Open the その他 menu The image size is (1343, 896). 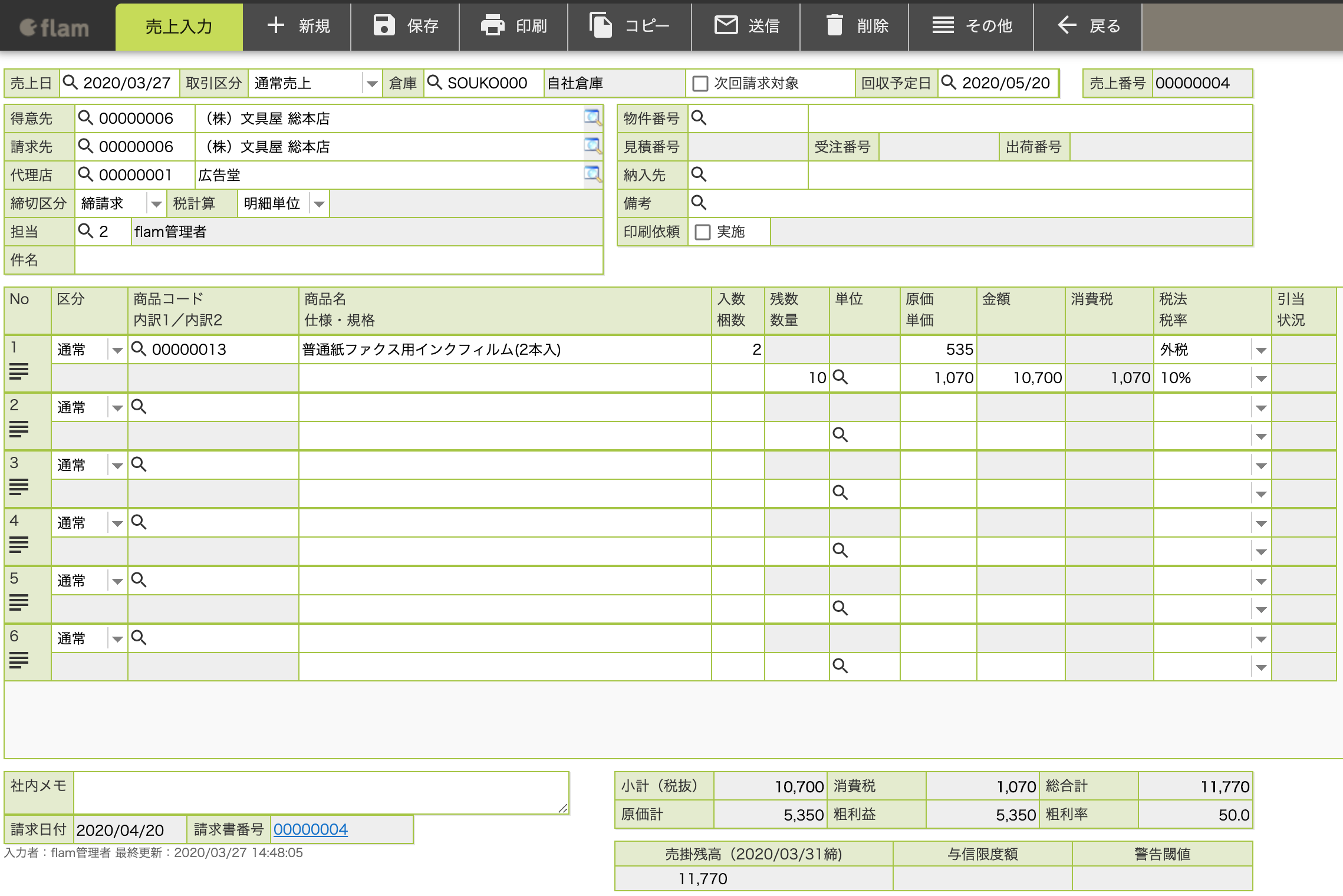[x=972, y=27]
